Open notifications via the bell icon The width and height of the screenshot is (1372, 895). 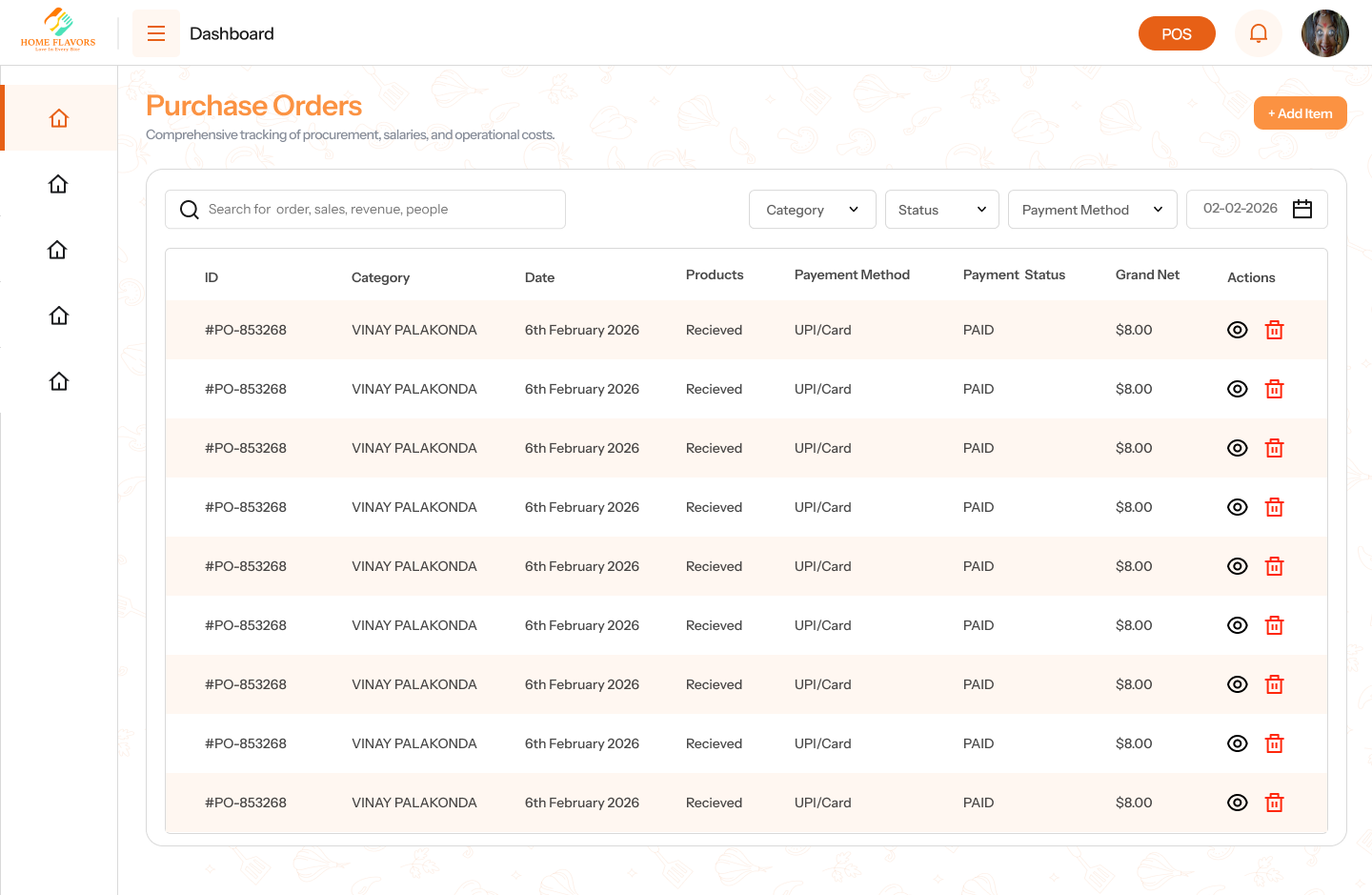(x=1258, y=34)
